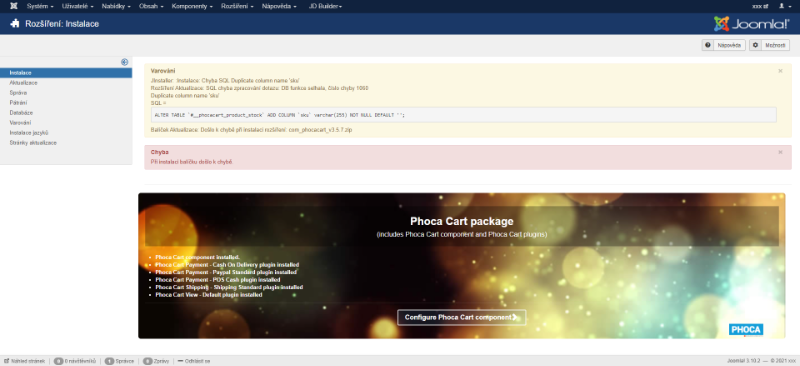Click the Cash On Delivery plugin installed line

tap(227, 265)
